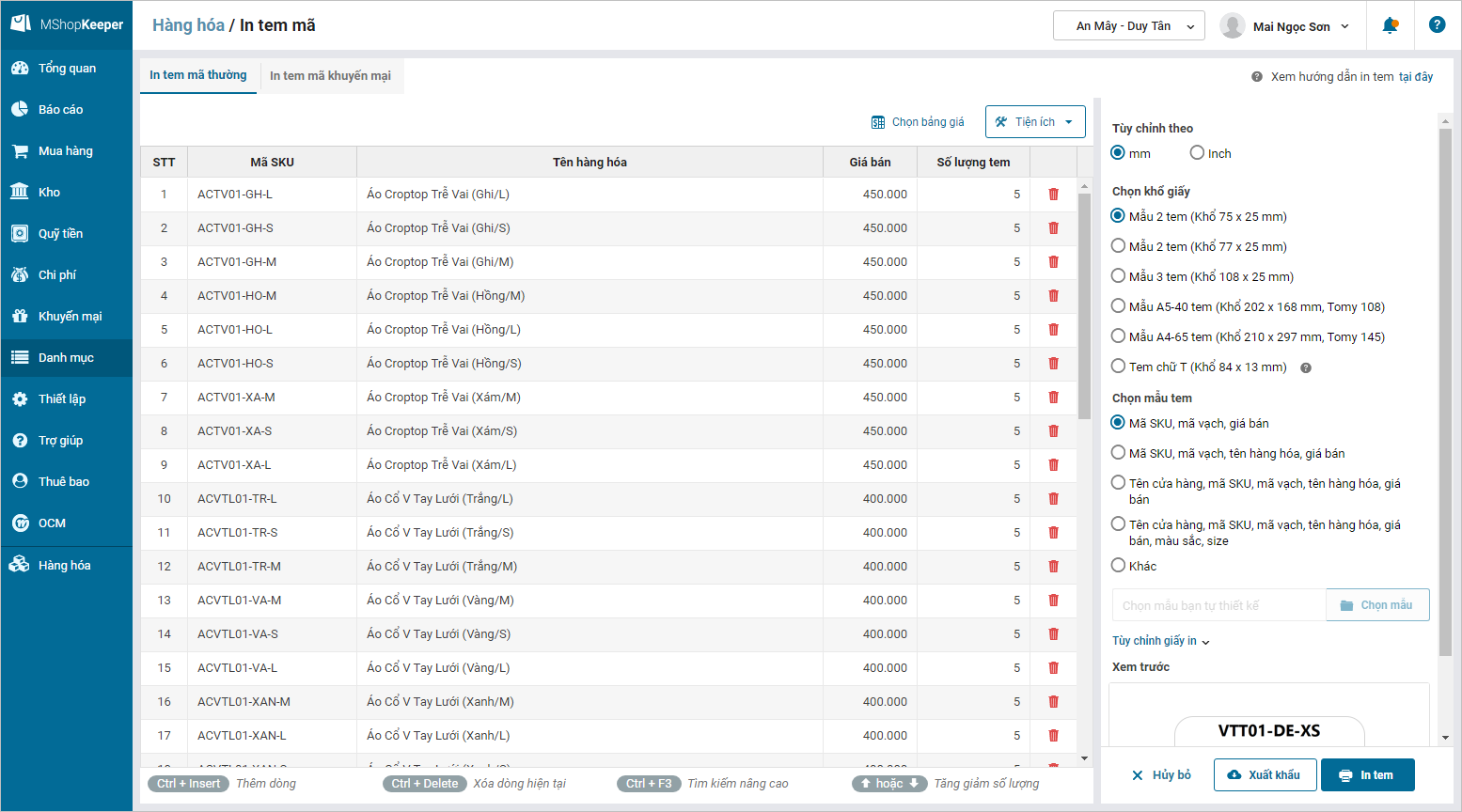This screenshot has height=812, width=1462.
Task: Click the Chọn mẫu bạn tự thiết kế field
Action: coord(1218,605)
